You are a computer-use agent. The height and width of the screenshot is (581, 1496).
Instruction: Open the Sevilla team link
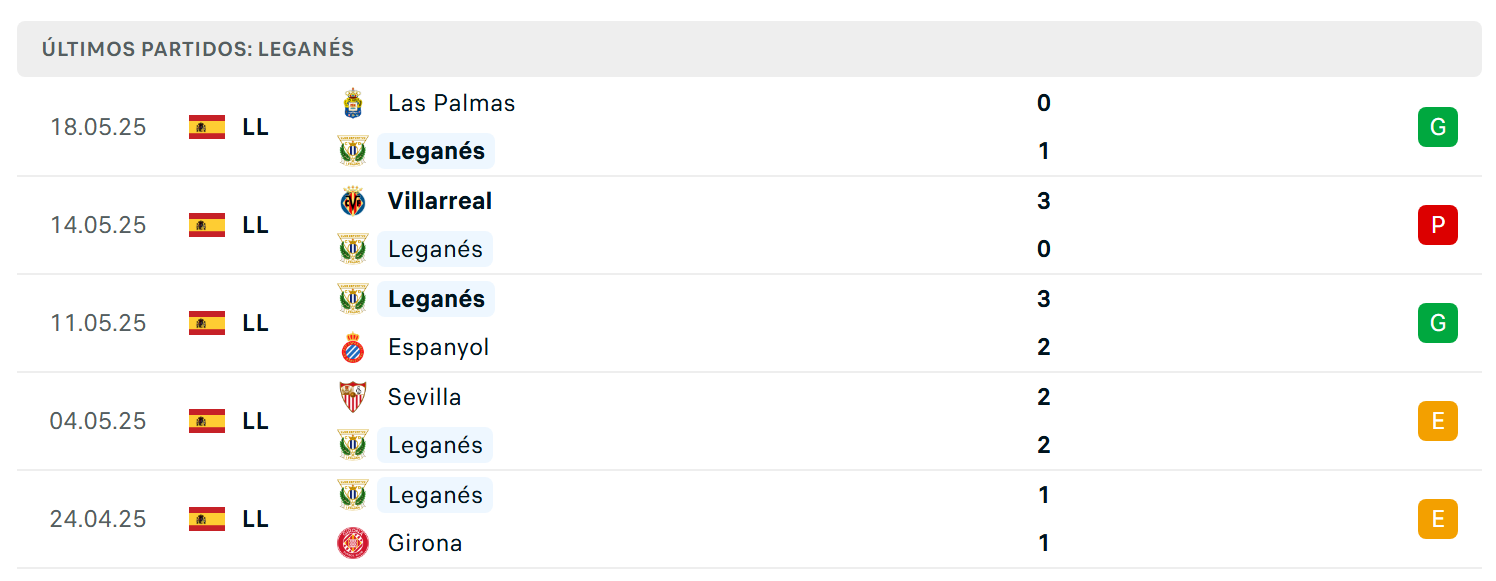[425, 397]
